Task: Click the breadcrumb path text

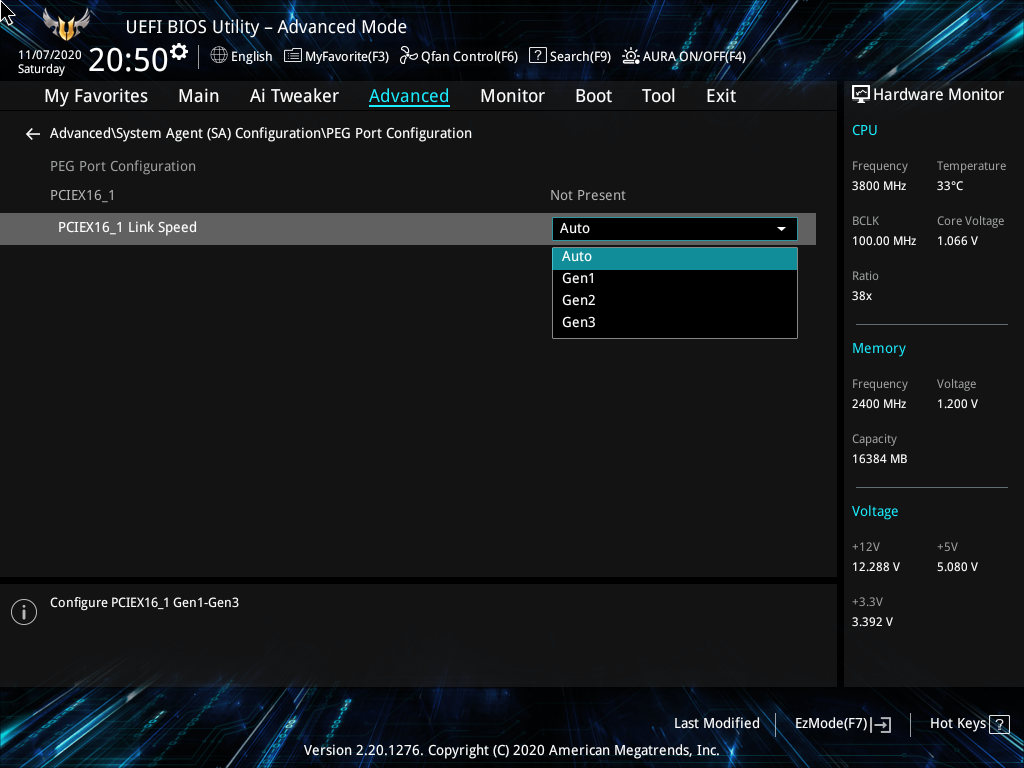Action: coord(261,133)
